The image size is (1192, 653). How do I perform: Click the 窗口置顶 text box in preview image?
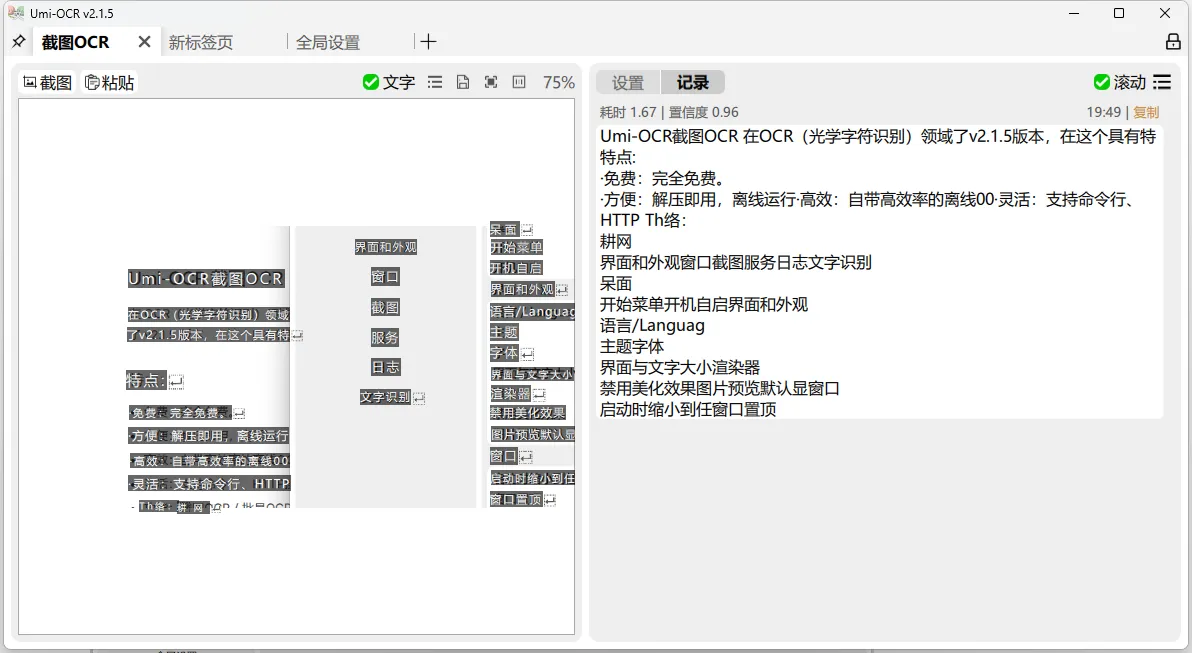516,499
